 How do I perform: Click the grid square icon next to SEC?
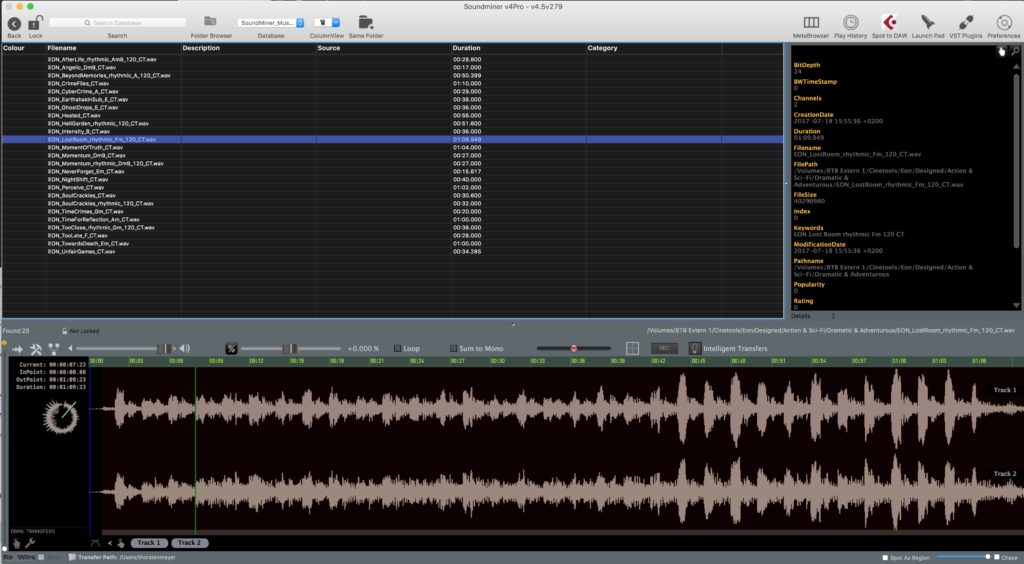point(632,349)
